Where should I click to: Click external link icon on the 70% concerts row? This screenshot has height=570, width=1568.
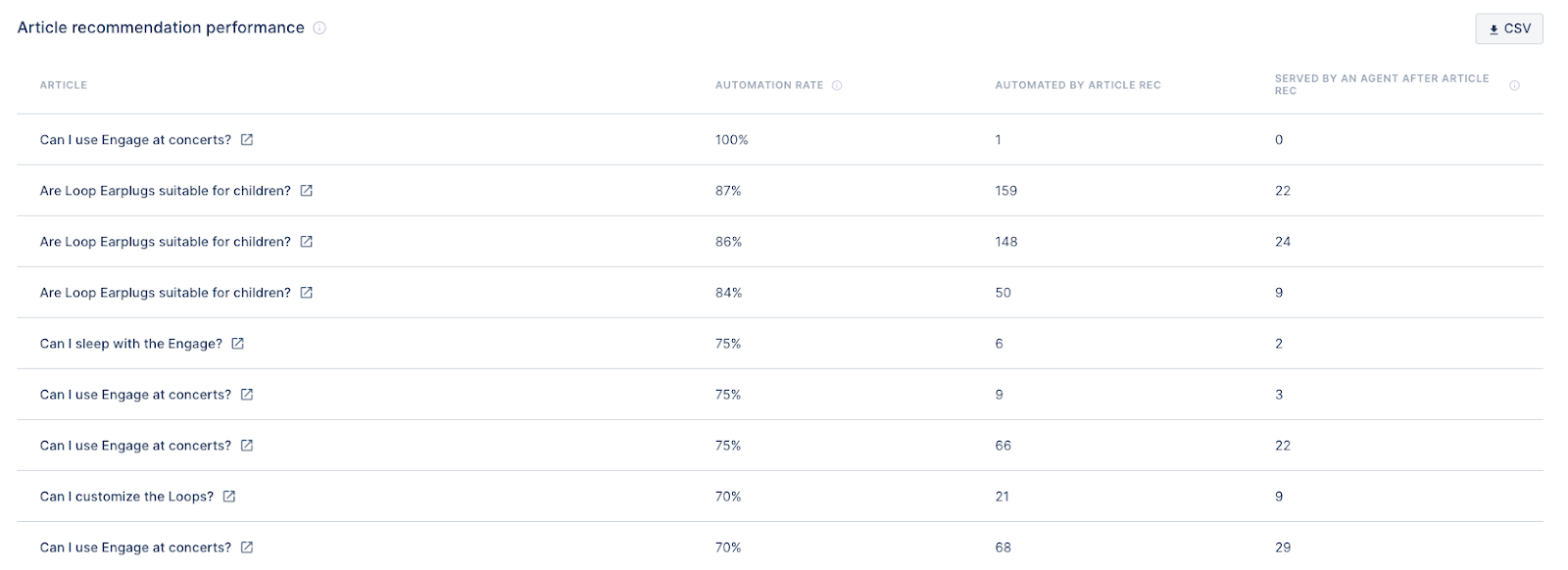pos(247,547)
